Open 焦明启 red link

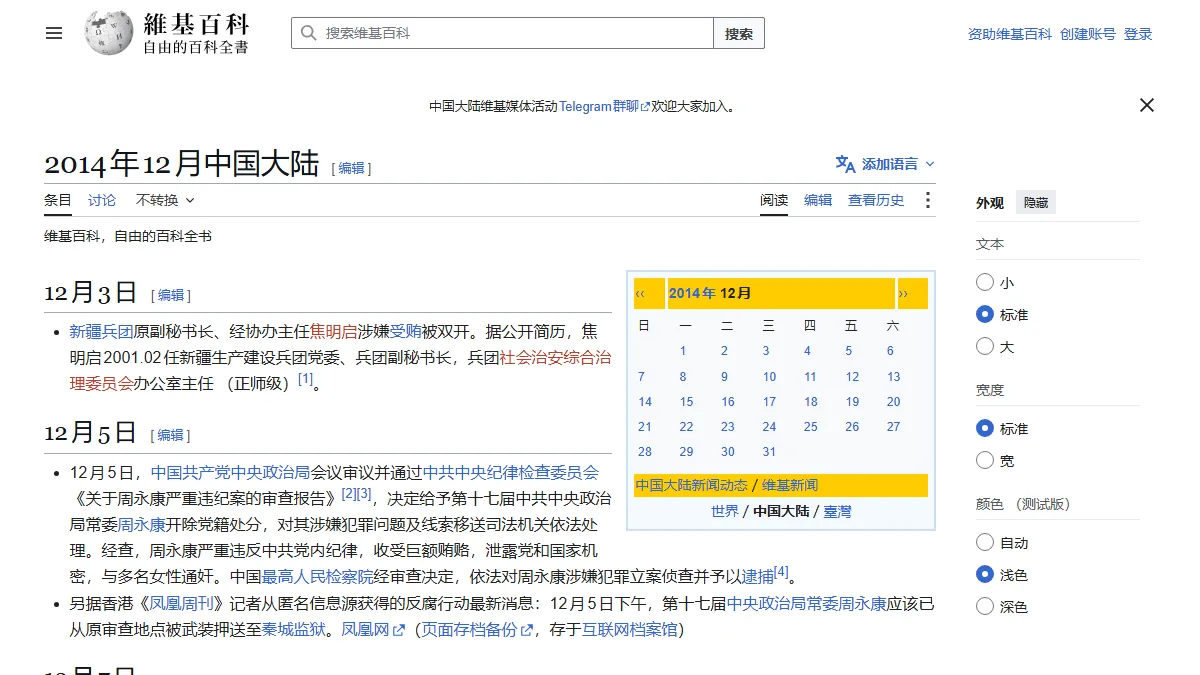pos(333,331)
